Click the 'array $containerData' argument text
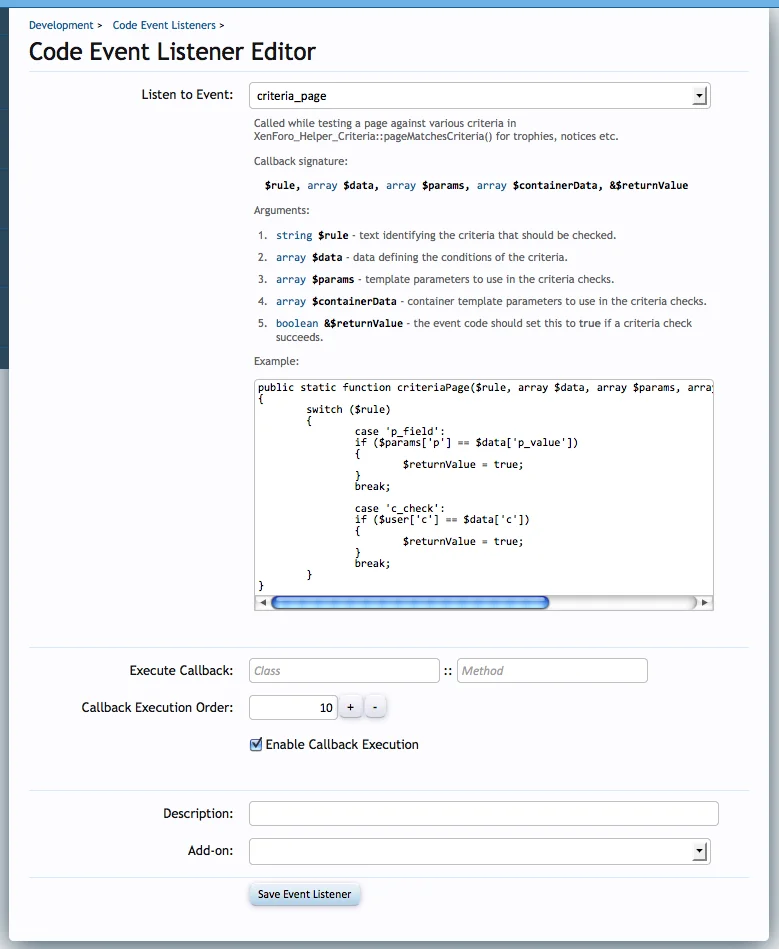Screen dimensions: 779x949 coord(336,301)
